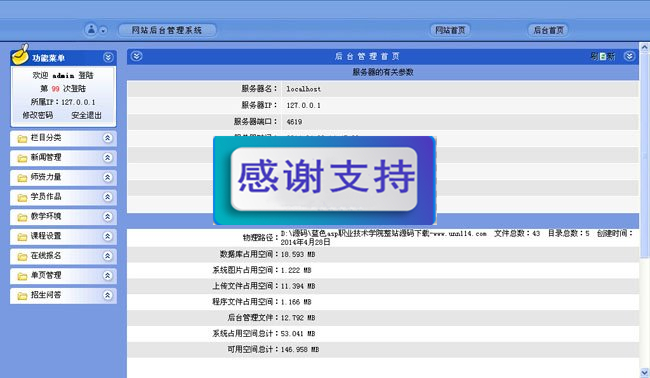Viewport: 650px width, 378px height.
Task: Expand the 在线报名 chevron
Action: [107, 256]
